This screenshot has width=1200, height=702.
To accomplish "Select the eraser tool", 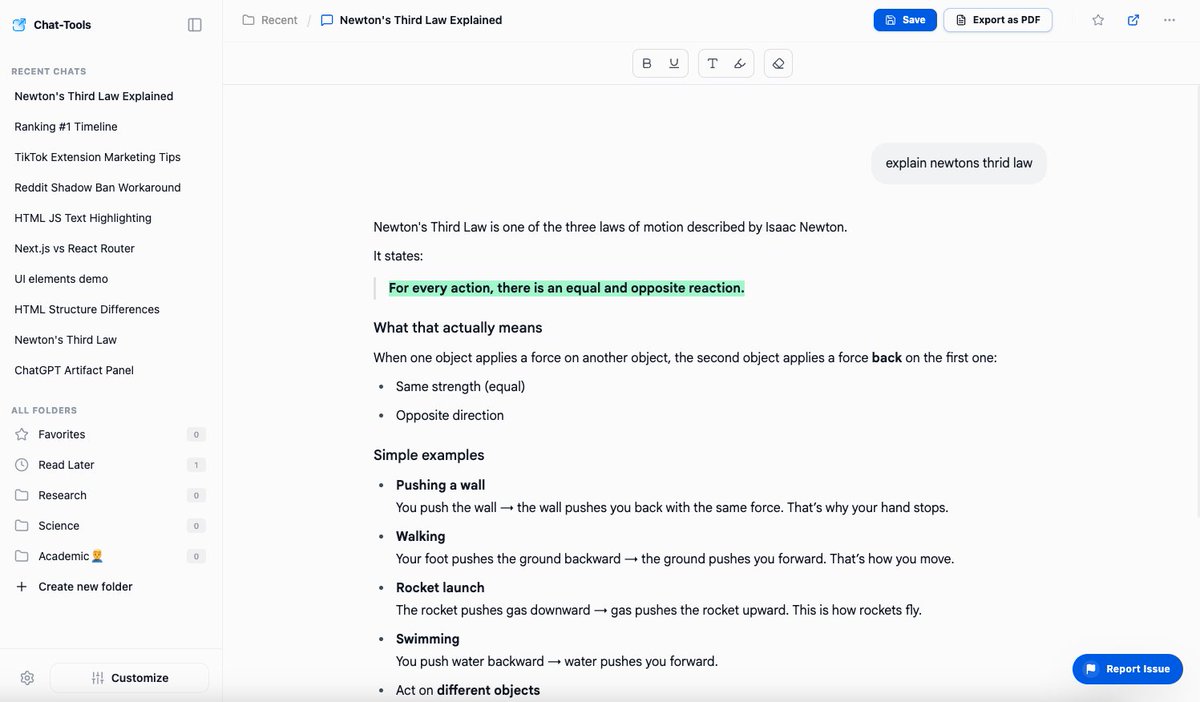I will click(x=779, y=63).
